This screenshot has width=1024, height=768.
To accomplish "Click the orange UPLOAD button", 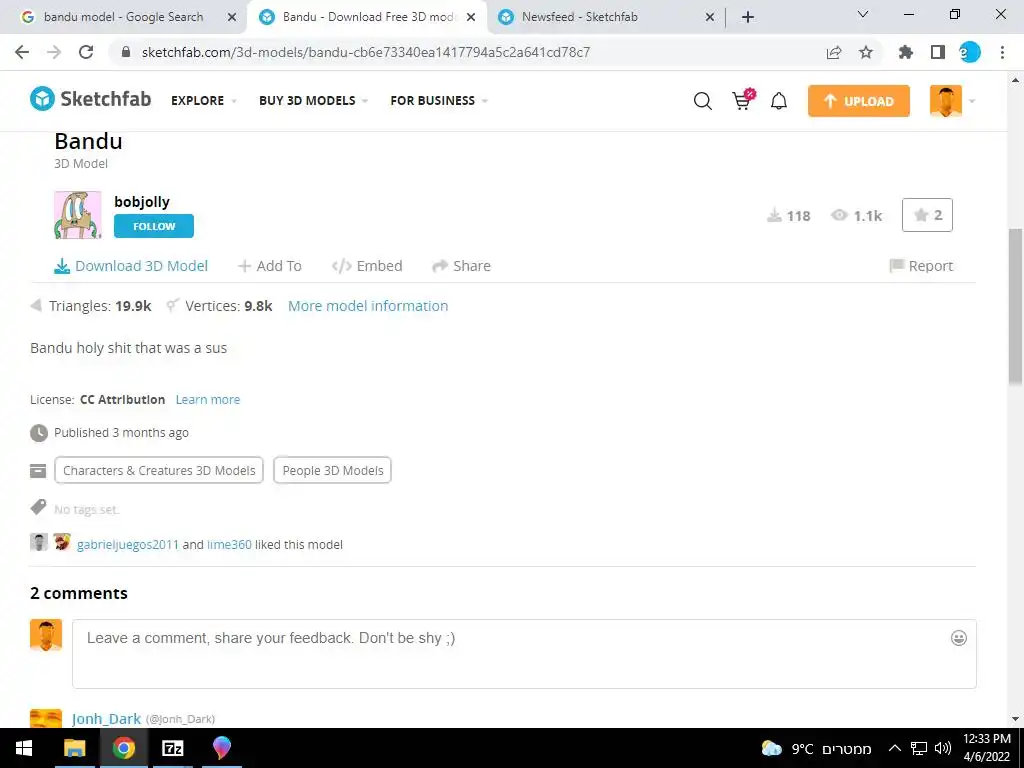I will 858,101.
